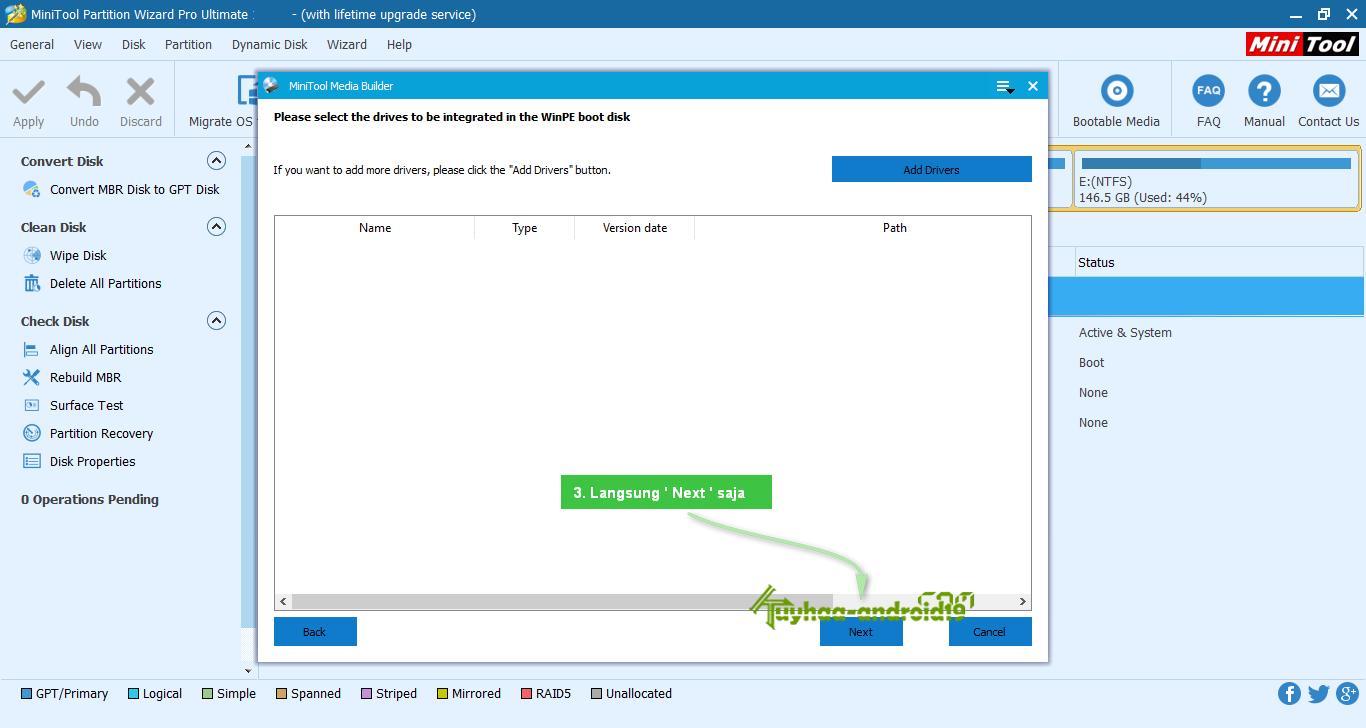Screen dimensions: 1366x728
Task: Open the Facebook share icon
Action: pyautogui.click(x=1289, y=694)
